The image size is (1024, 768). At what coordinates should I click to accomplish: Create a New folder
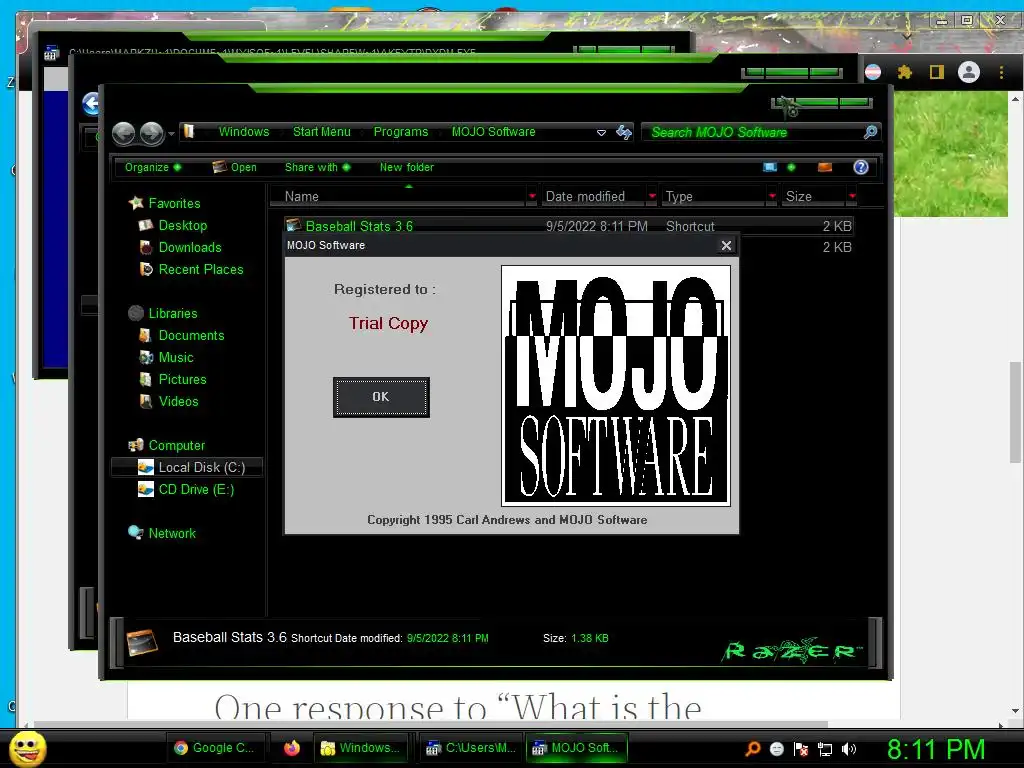[x=407, y=167]
